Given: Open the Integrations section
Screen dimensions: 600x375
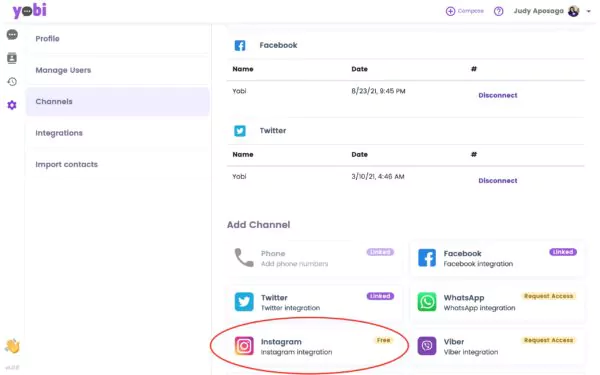Looking at the screenshot, I should [x=117, y=133].
